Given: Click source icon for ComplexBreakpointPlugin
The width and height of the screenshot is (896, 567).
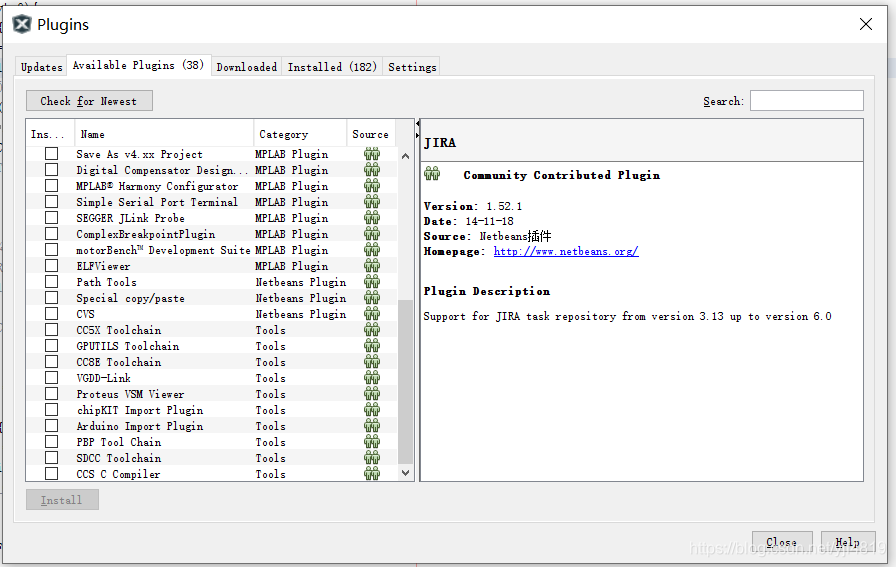Looking at the screenshot, I should (x=372, y=234).
